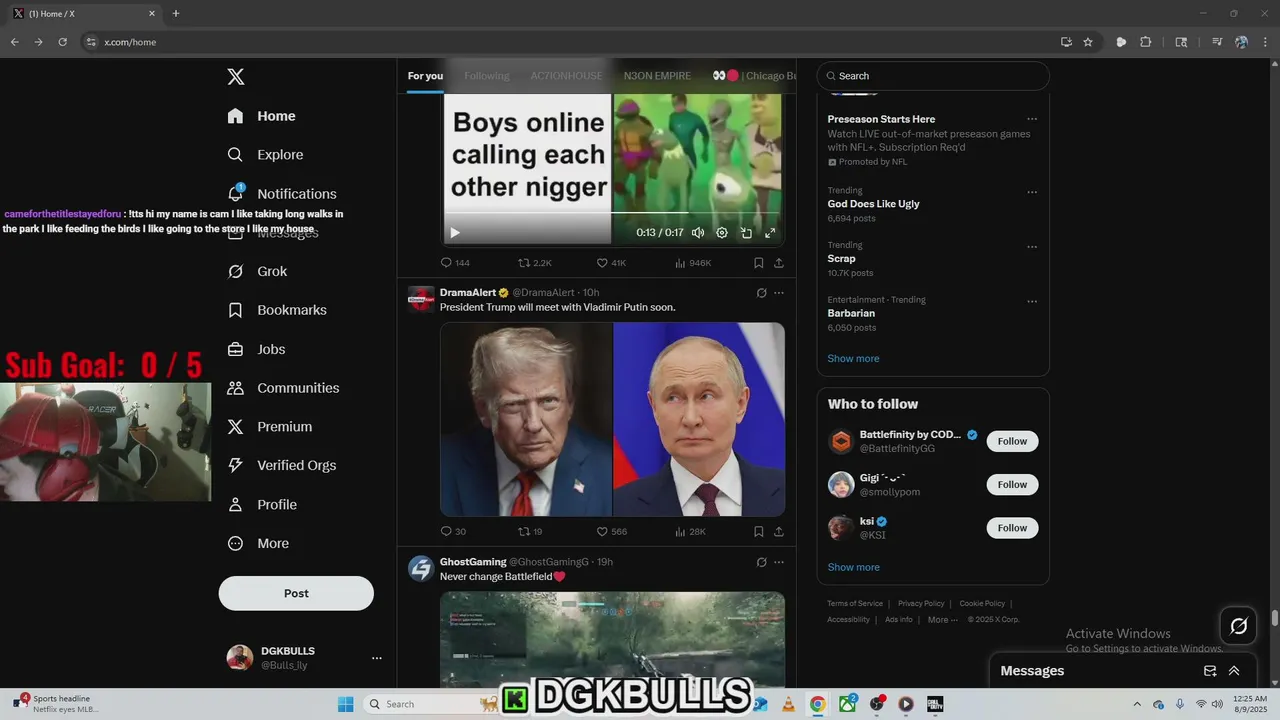Open Jobs in the sidebar
The height and width of the screenshot is (720, 1280).
tap(256, 349)
